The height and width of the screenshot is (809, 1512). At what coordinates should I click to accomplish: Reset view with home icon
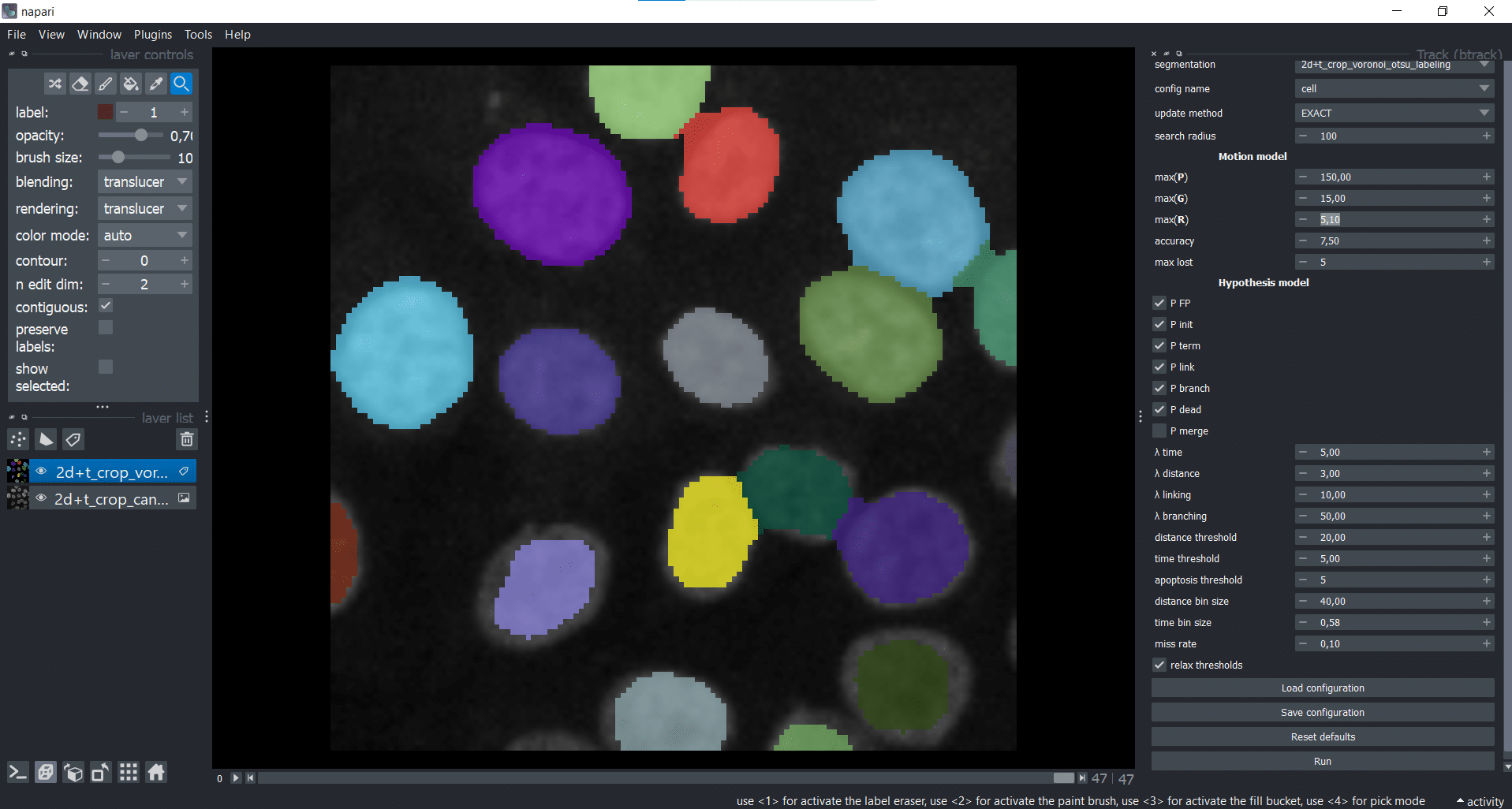tap(156, 773)
